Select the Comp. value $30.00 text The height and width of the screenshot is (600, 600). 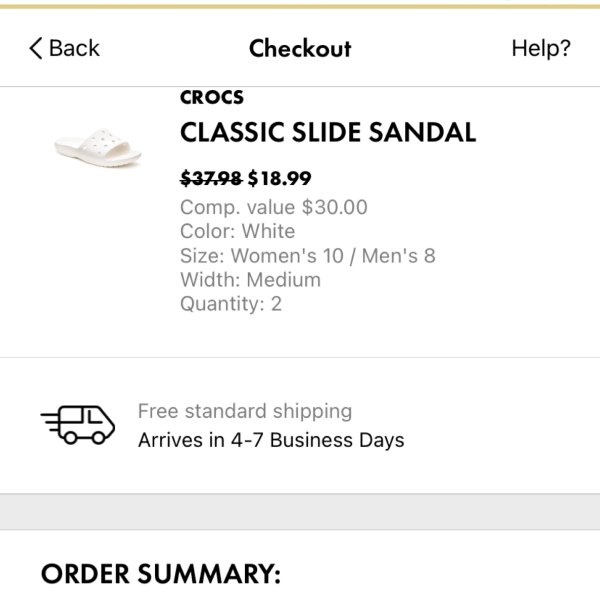coord(274,207)
